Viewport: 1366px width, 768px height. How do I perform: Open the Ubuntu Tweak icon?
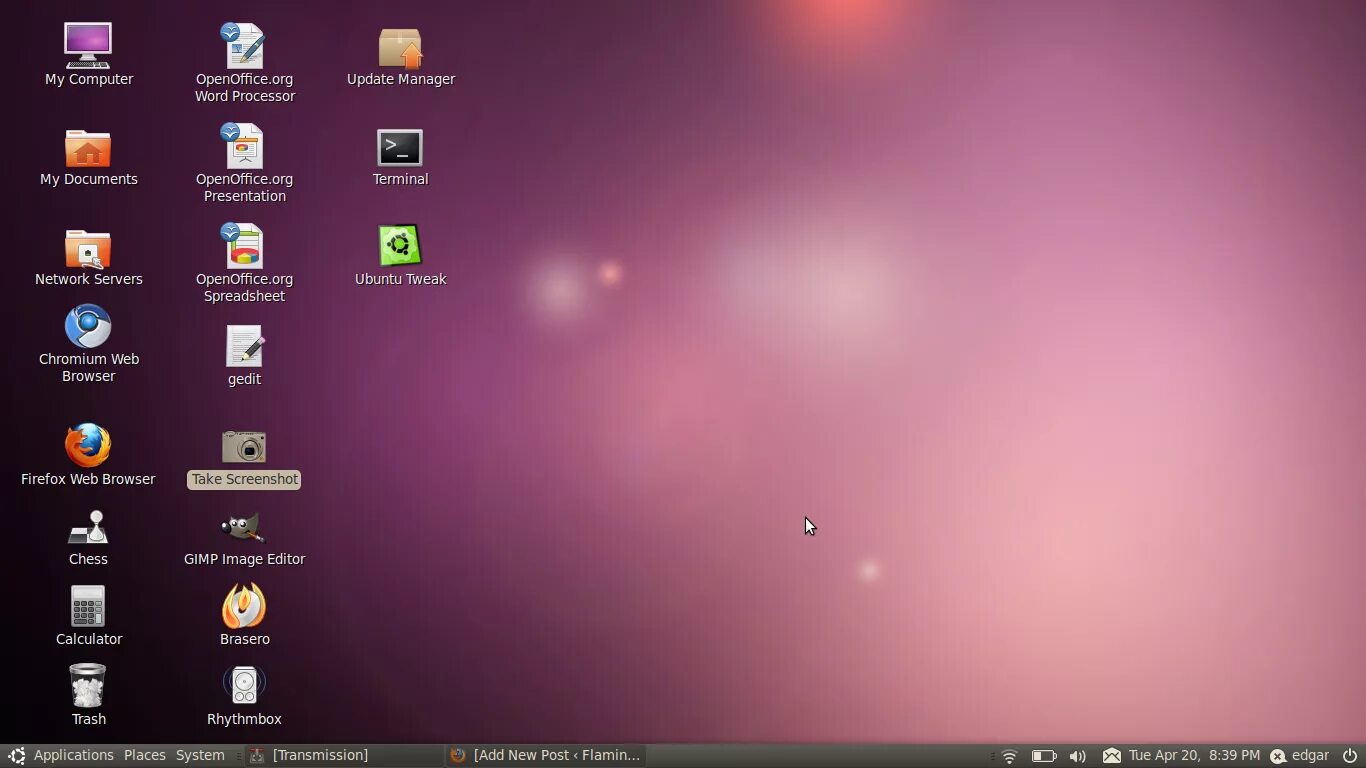tap(400, 246)
